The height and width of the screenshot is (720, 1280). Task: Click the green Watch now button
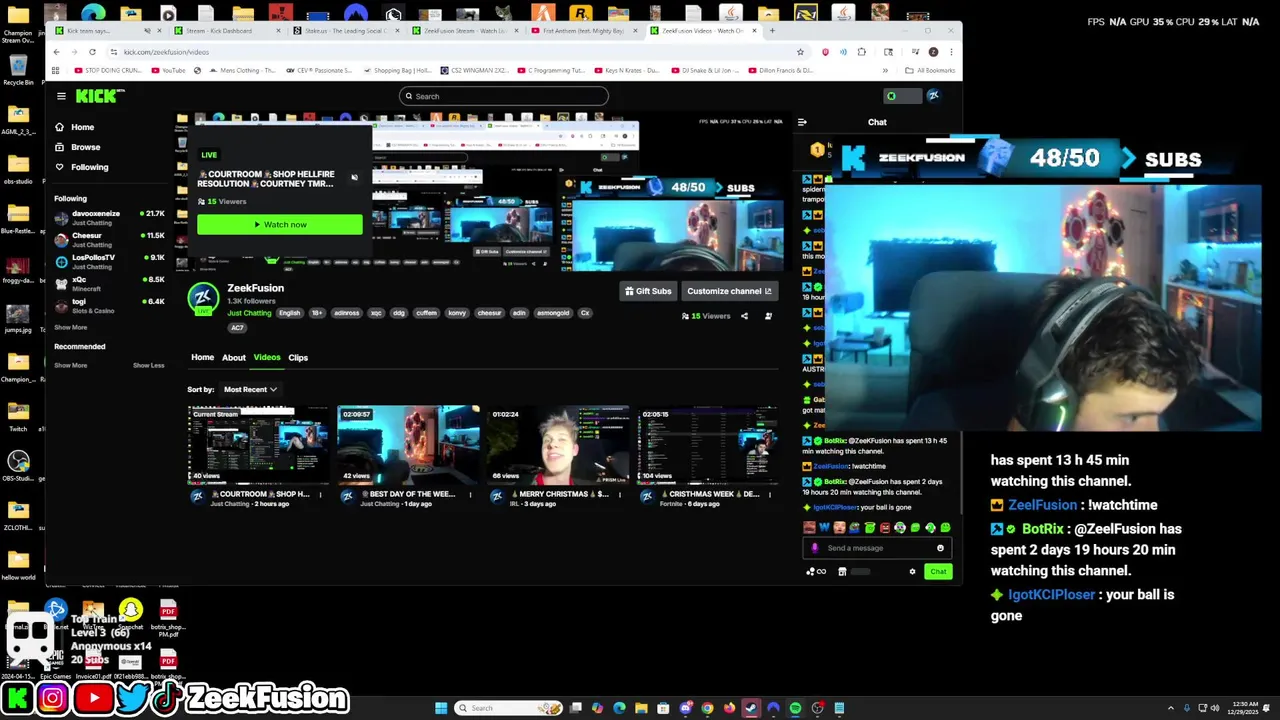coord(280,224)
